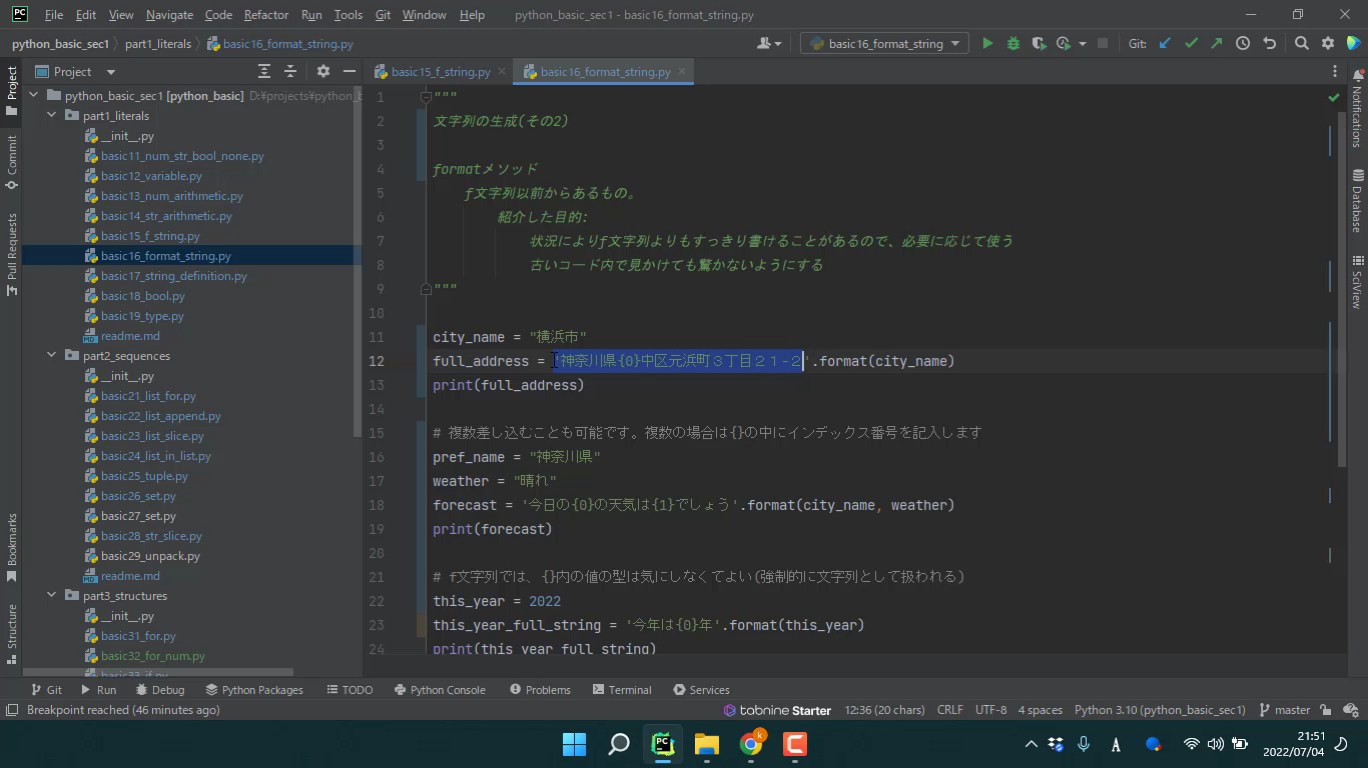Click the Debug bug icon in toolbar
Screen dimensions: 1368x768
[1013, 43]
